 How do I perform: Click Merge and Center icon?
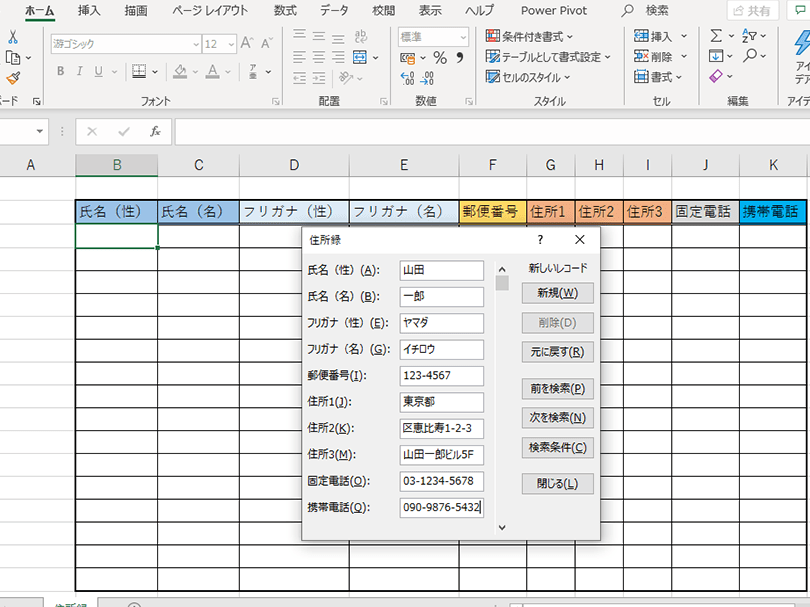pos(360,57)
